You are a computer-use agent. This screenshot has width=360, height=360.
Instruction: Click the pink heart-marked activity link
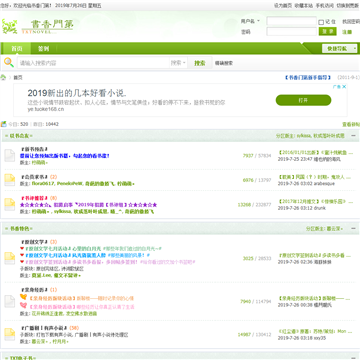(82, 307)
